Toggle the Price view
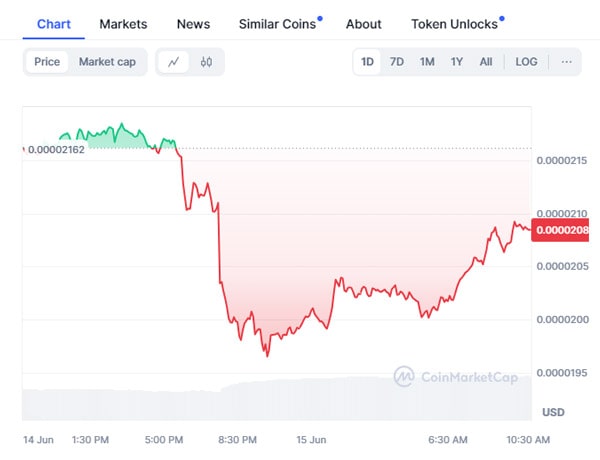This screenshot has width=600, height=460. click(x=47, y=62)
